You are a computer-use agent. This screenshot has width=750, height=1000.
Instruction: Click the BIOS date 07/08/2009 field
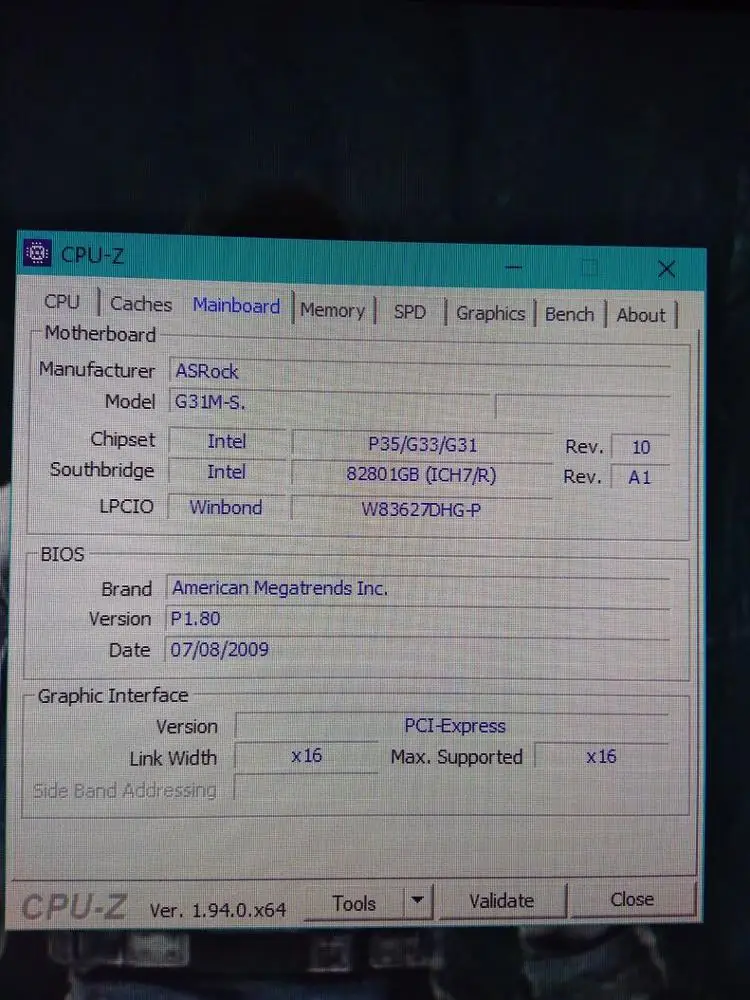(x=418, y=650)
